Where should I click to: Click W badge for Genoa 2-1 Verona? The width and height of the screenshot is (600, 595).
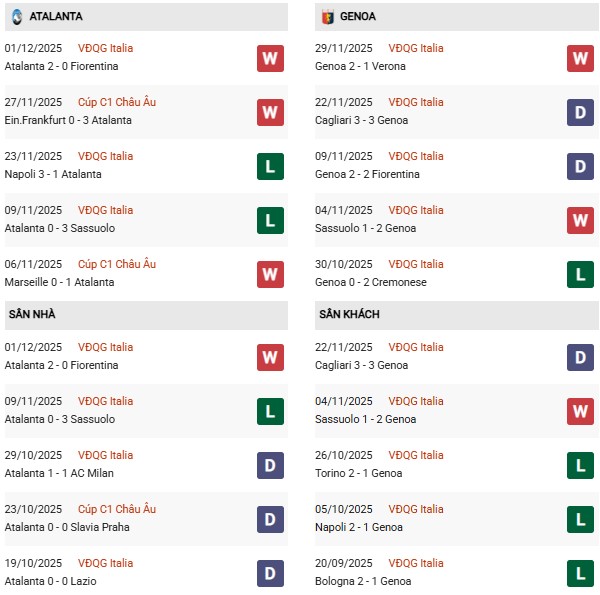coord(580,58)
